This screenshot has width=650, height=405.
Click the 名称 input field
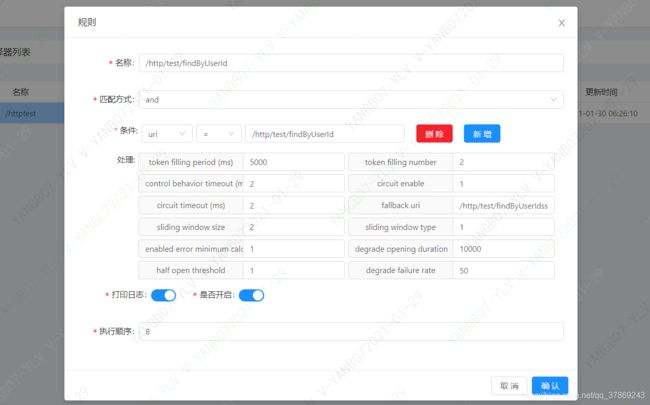point(351,63)
